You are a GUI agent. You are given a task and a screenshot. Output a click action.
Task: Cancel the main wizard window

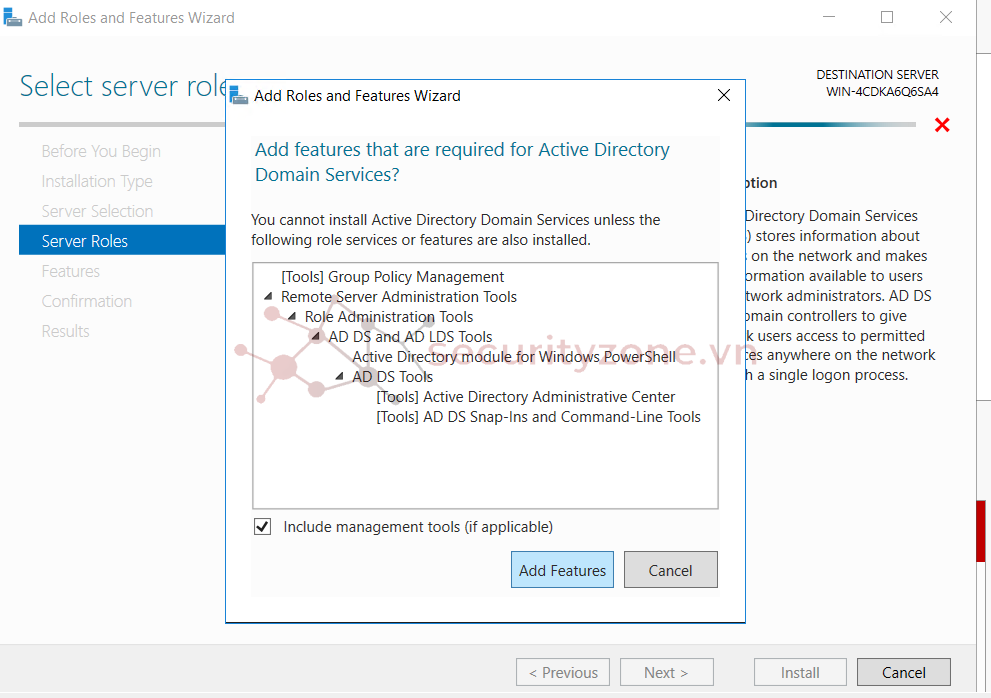coord(904,672)
